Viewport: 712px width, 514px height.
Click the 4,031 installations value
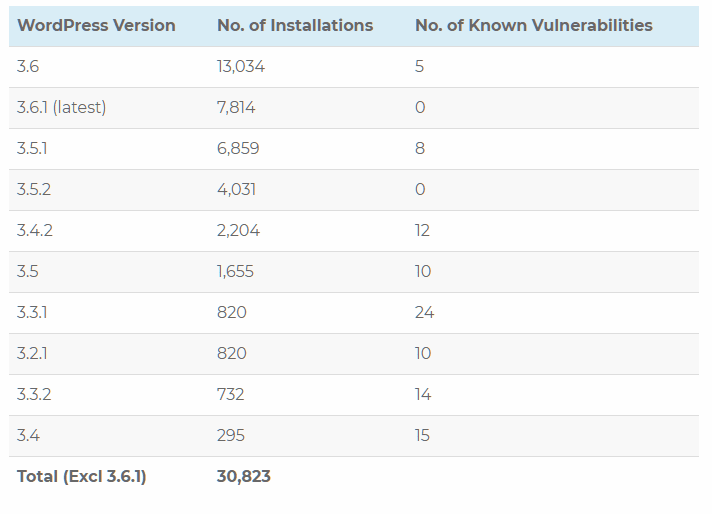coord(237,189)
